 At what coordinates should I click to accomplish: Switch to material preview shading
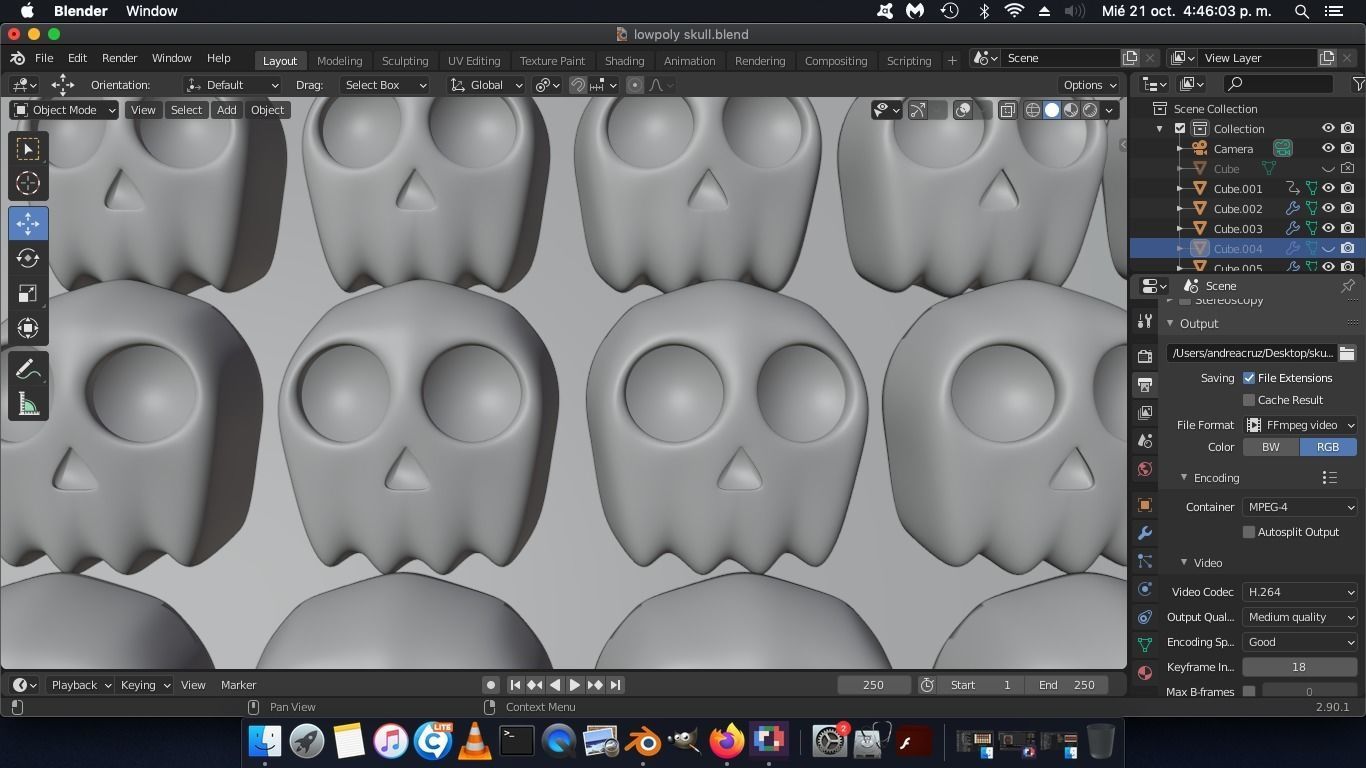(1071, 110)
